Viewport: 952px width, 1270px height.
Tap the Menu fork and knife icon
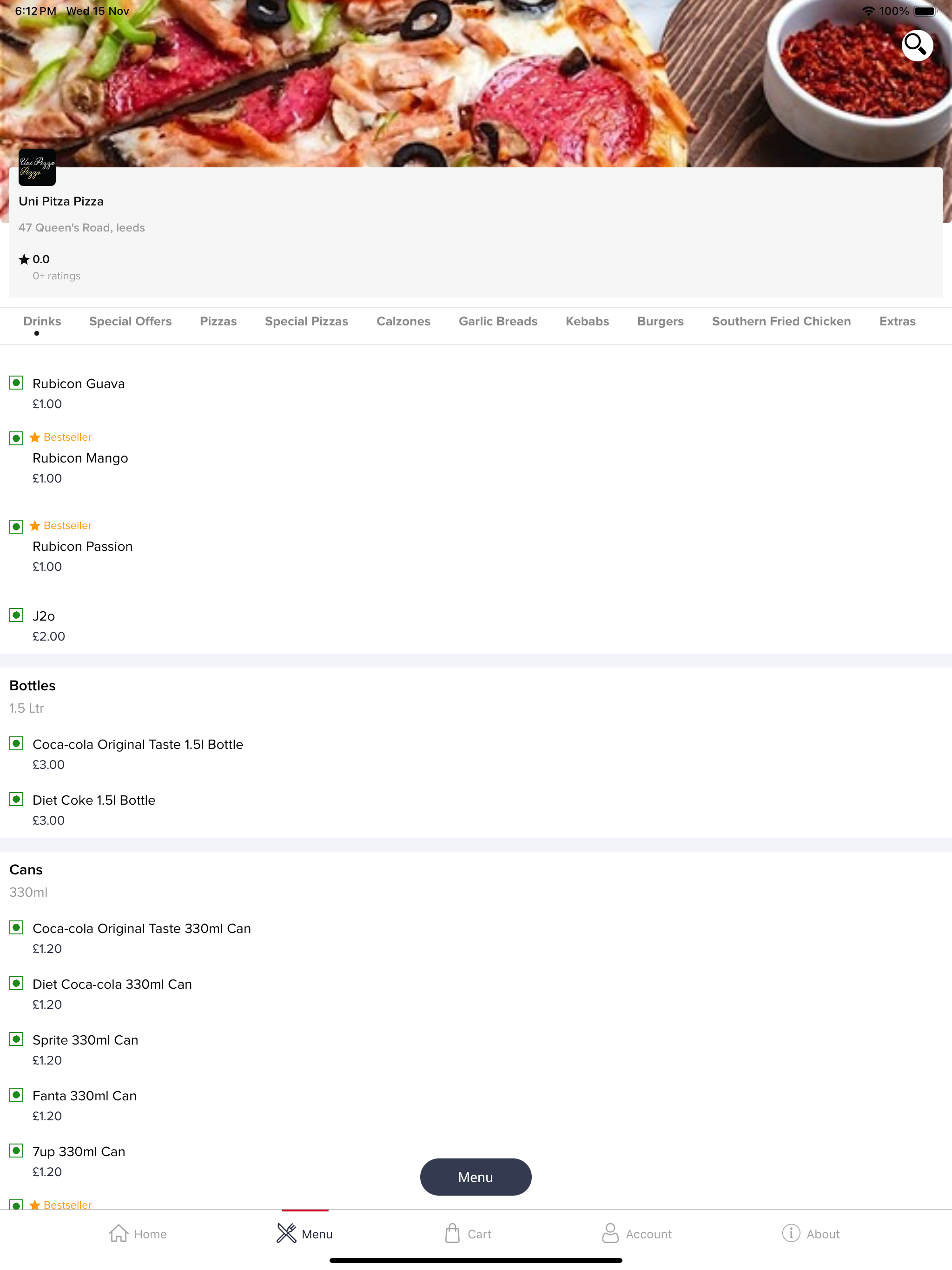coord(286,1233)
